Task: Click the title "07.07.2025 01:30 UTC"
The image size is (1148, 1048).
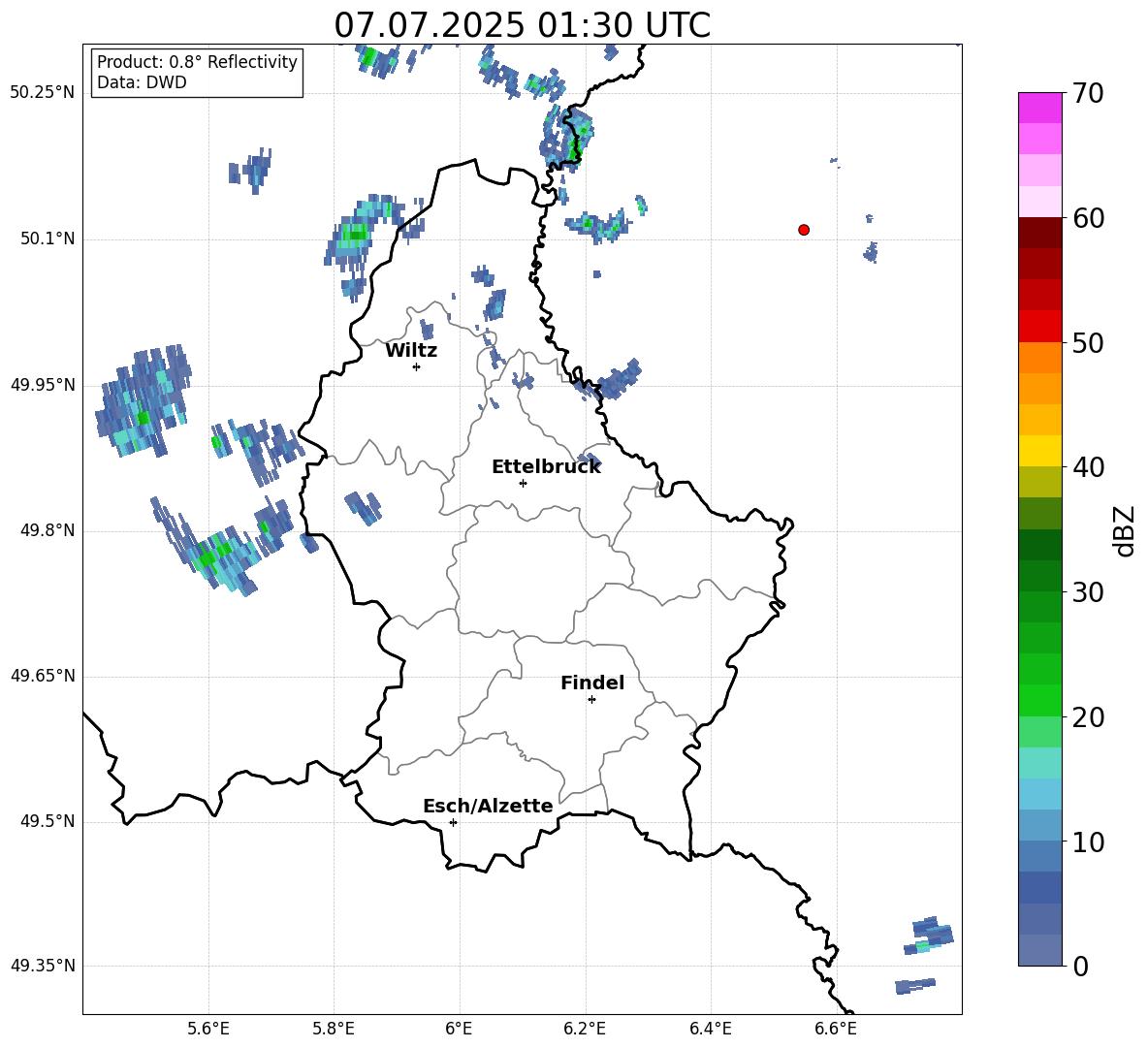Action: tap(522, 25)
